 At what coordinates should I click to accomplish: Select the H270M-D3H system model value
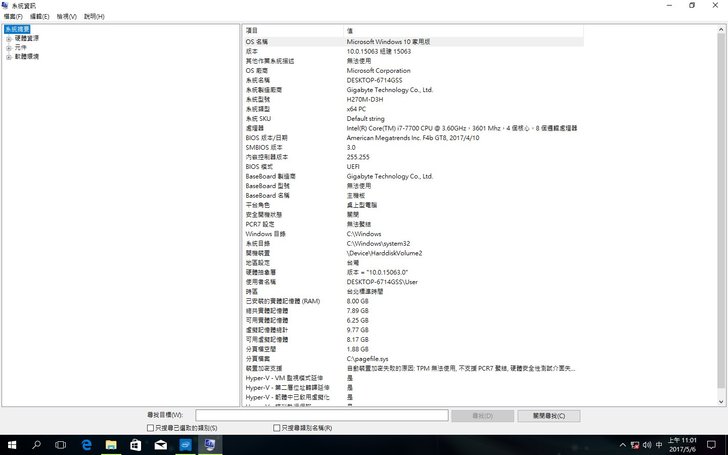click(x=364, y=99)
